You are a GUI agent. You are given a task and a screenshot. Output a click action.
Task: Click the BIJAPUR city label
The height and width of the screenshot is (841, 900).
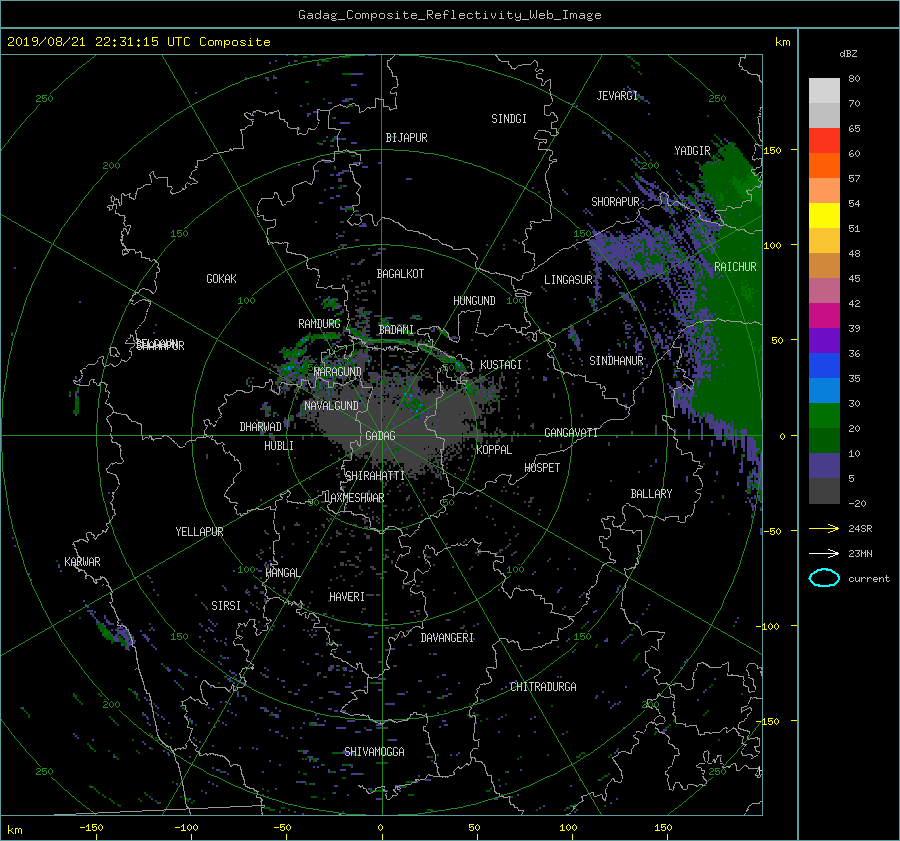point(406,138)
